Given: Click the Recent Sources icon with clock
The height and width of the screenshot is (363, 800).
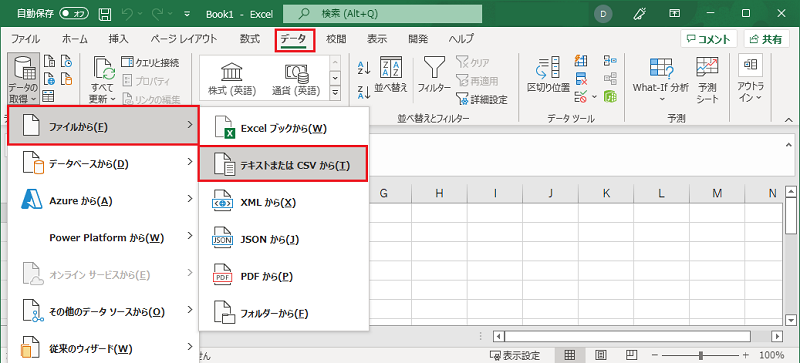Looking at the screenshot, I should coord(66,62).
